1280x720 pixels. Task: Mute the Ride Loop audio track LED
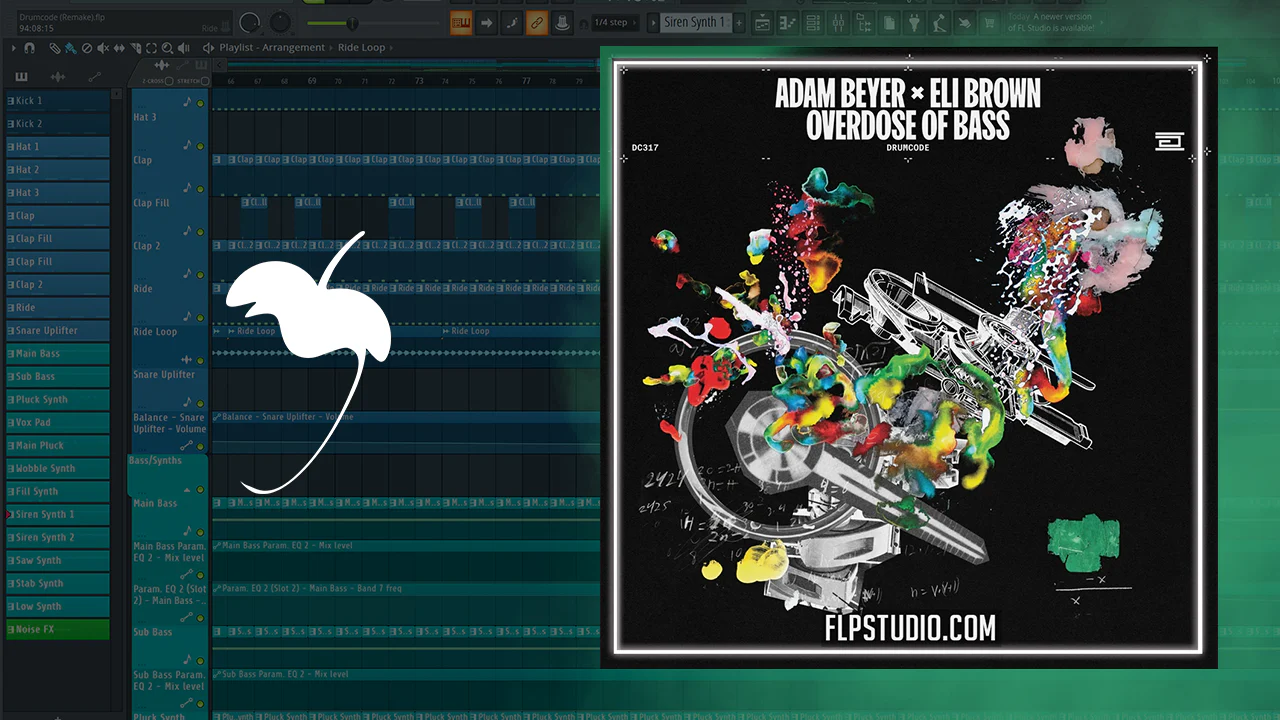click(x=200, y=359)
